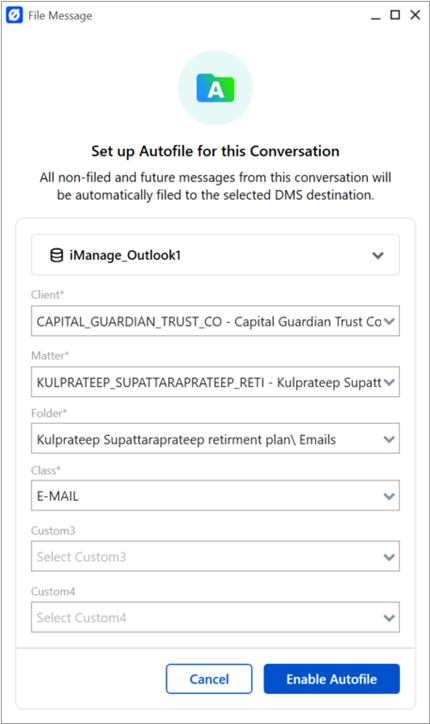The height and width of the screenshot is (724, 430).
Task: Open the Matter dropdown arrow
Action: click(x=389, y=382)
